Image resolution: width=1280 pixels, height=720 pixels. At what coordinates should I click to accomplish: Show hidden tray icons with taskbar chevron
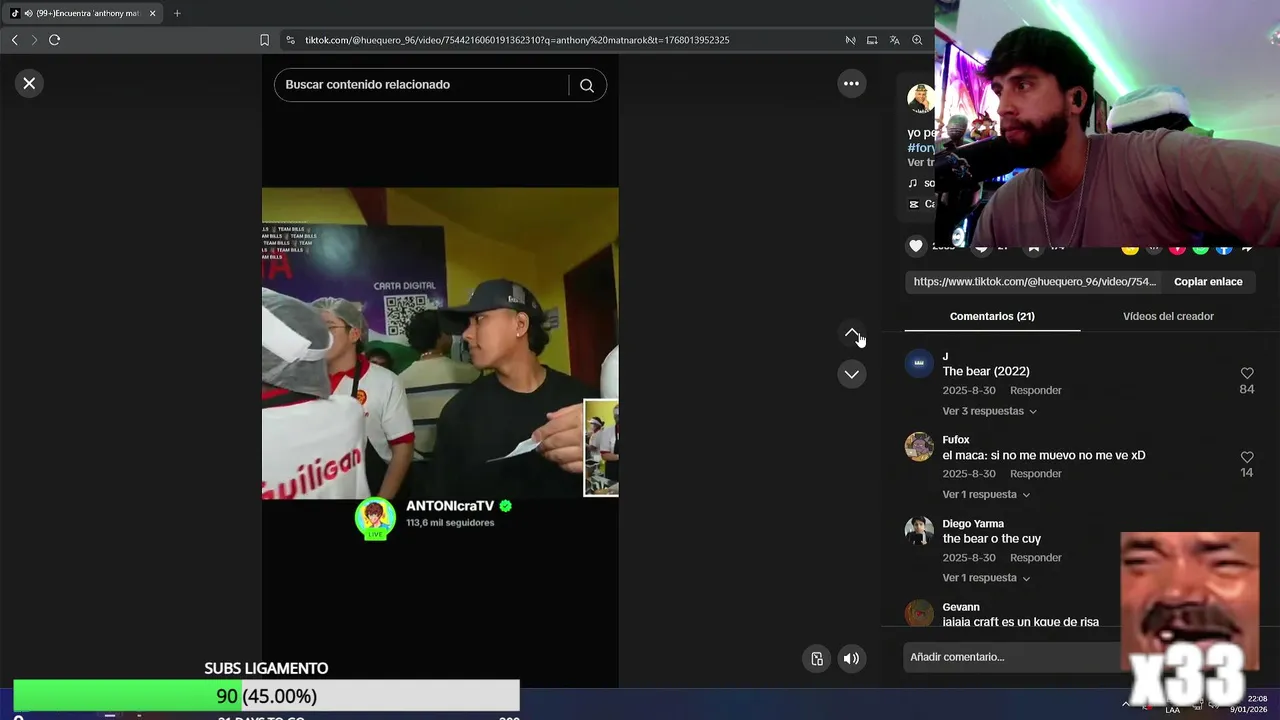[x=1126, y=703]
